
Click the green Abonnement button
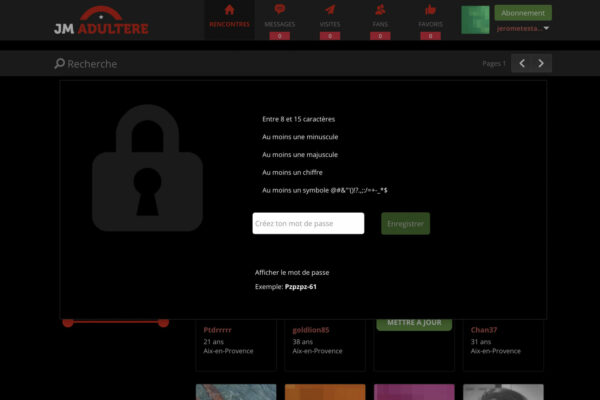tap(523, 13)
